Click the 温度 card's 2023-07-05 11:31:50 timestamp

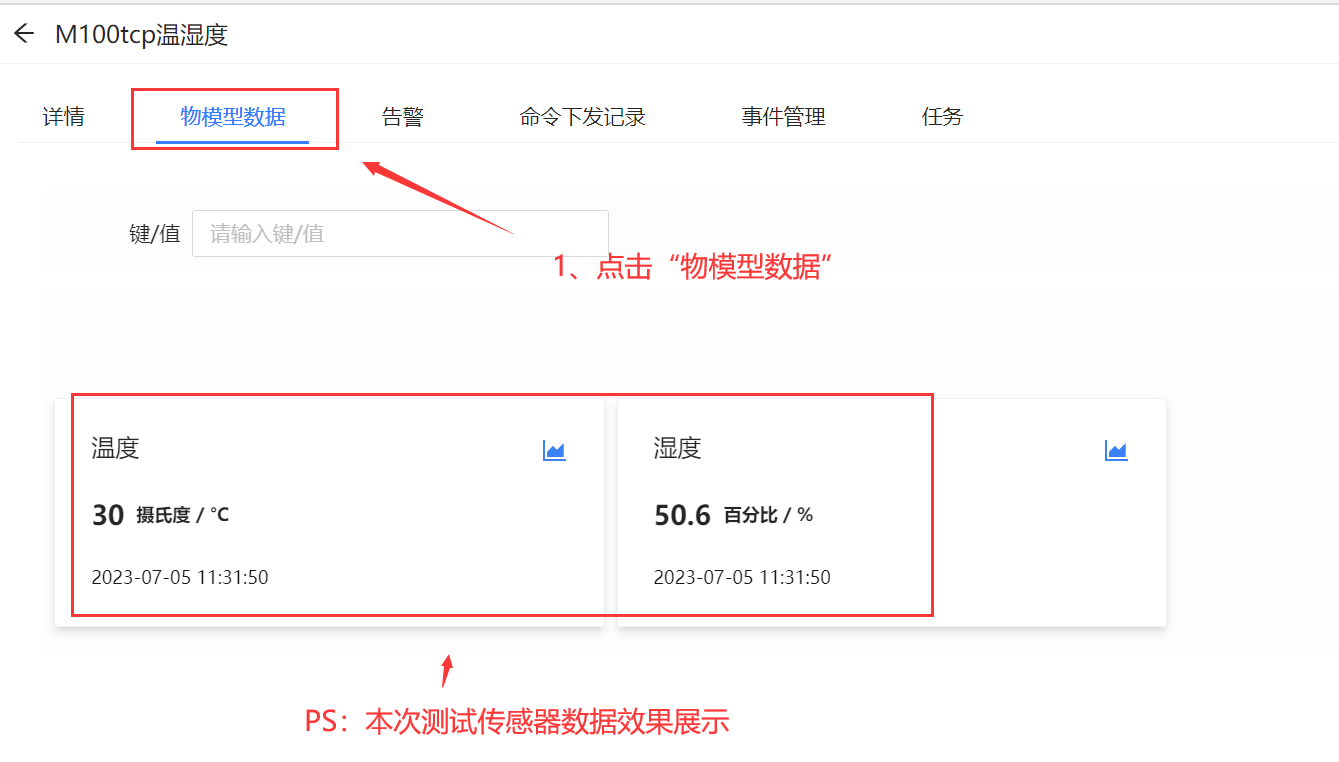pos(180,577)
